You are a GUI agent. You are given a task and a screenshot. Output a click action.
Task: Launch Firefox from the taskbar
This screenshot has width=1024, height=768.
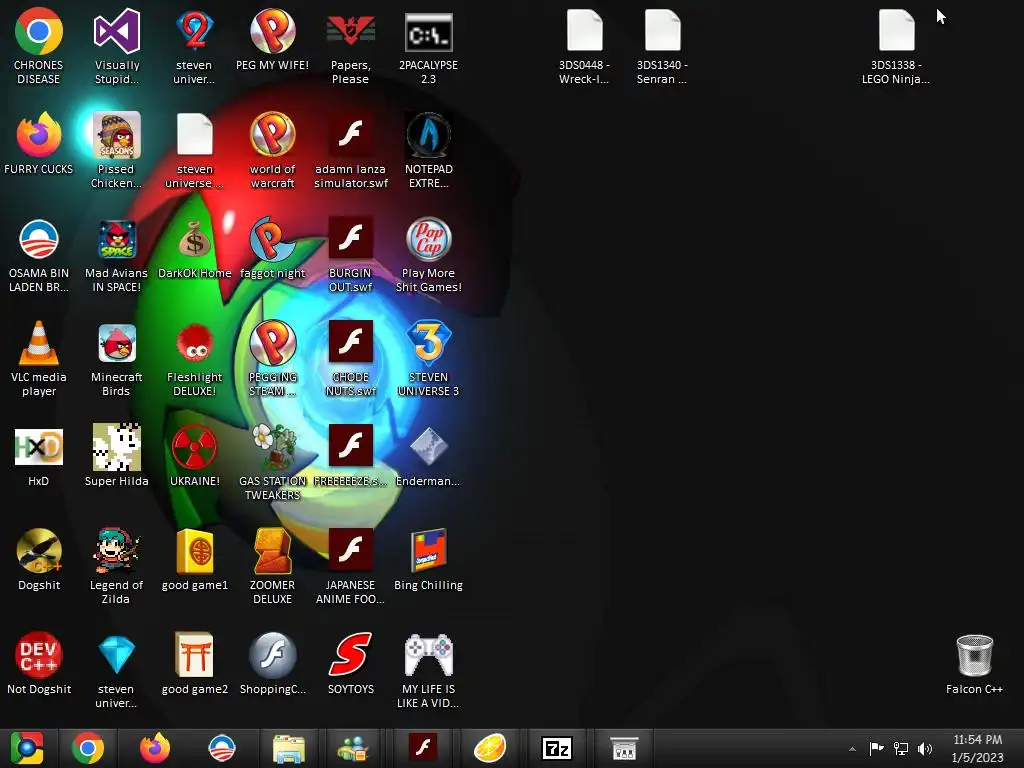155,748
